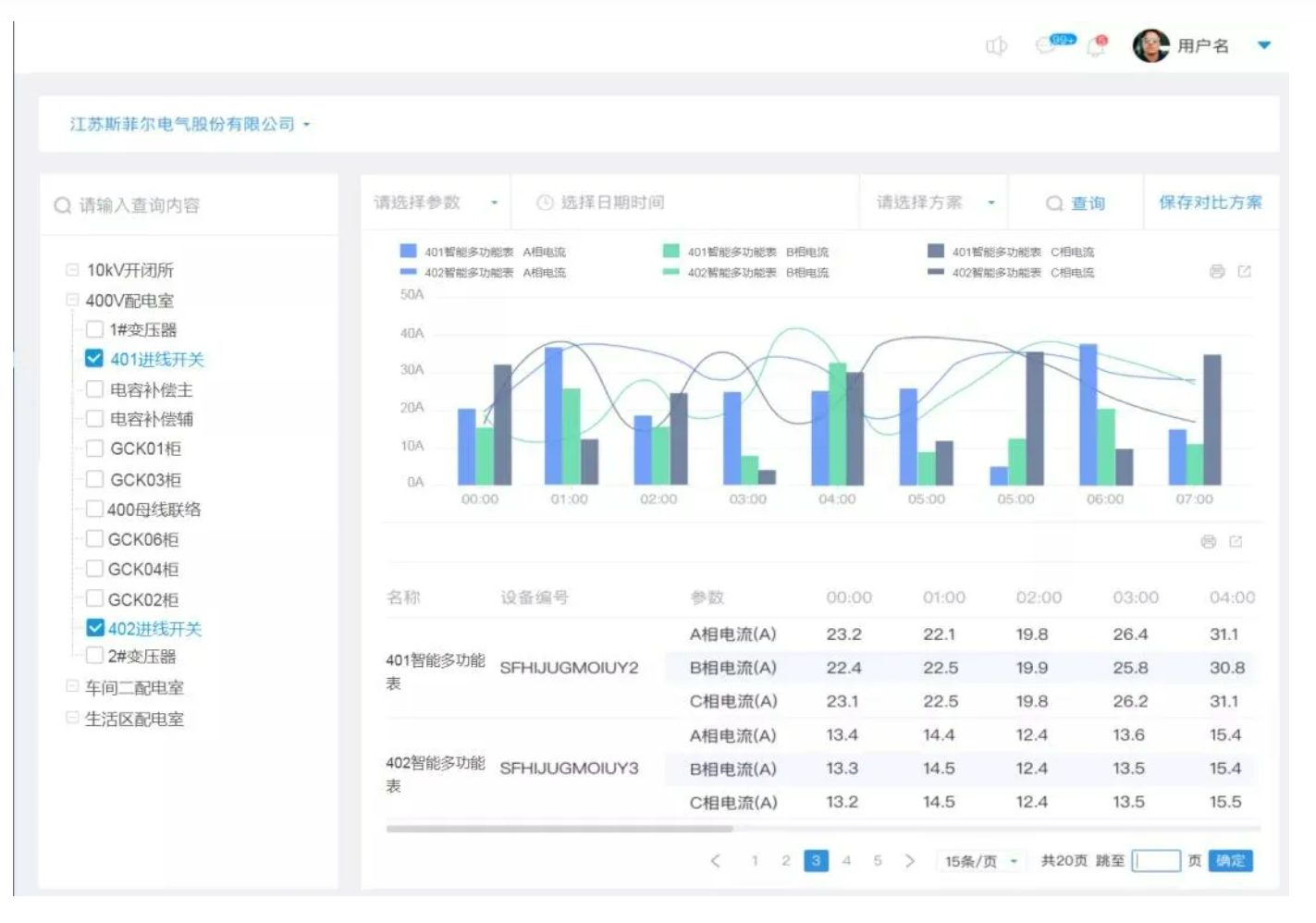Click the export icon beside chart legend

pyautogui.click(x=1244, y=271)
